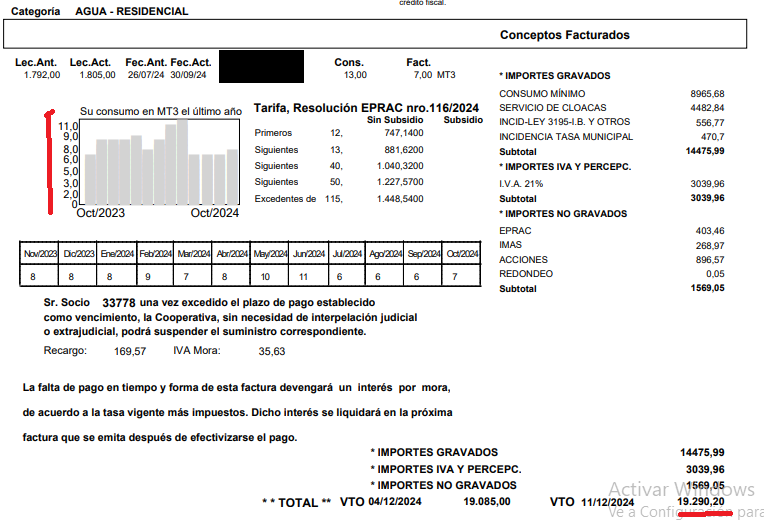Click the Feb/2024 table header cell
The width and height of the screenshot is (764, 527).
[155, 254]
